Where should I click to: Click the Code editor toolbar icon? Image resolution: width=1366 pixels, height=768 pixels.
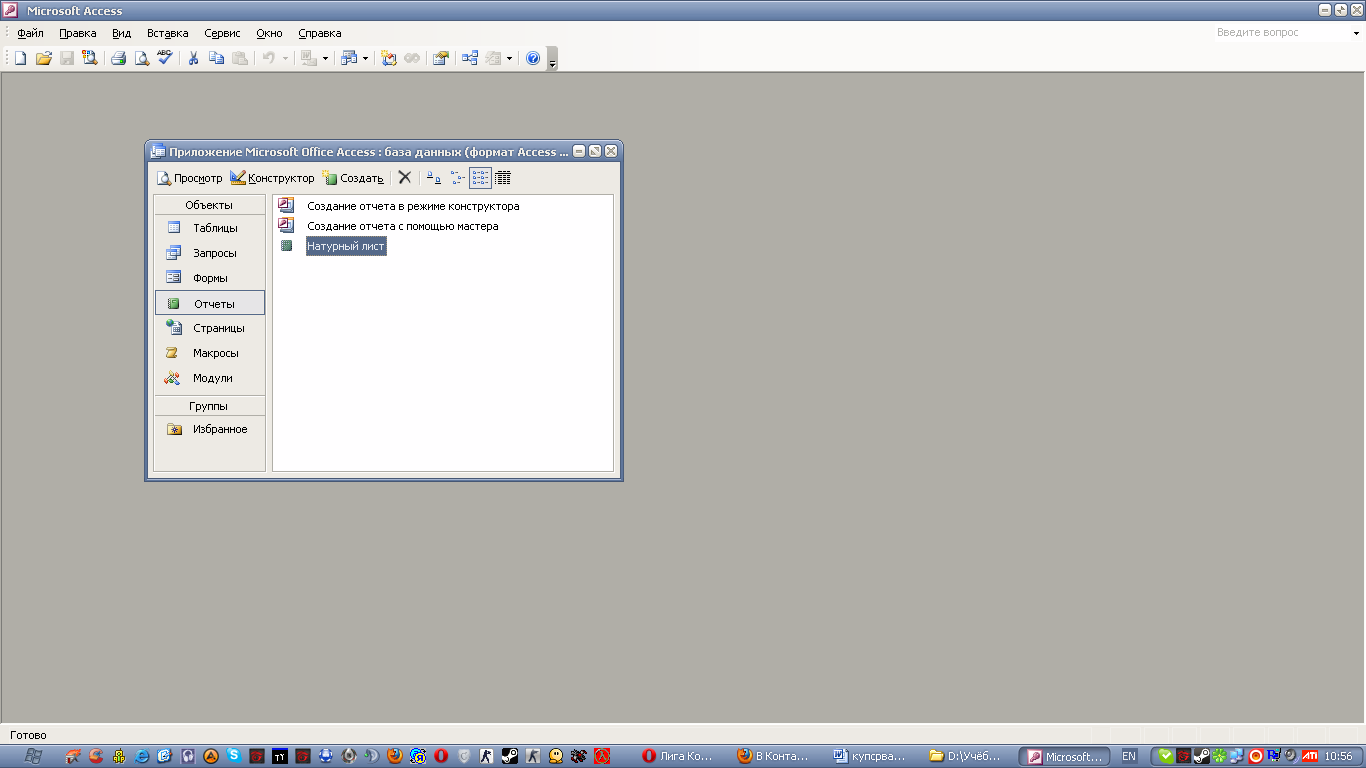(389, 58)
